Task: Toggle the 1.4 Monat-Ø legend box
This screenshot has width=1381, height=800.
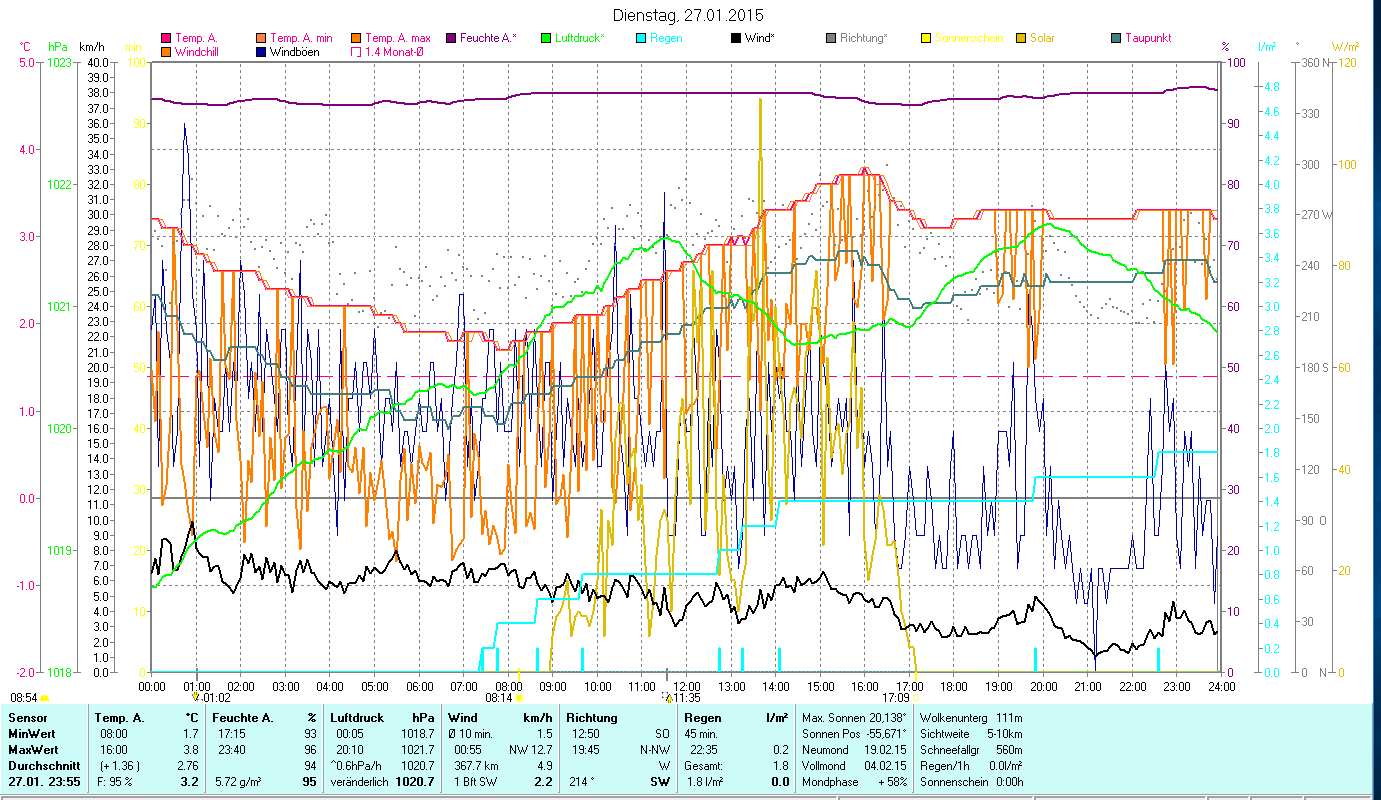Action: coord(357,51)
